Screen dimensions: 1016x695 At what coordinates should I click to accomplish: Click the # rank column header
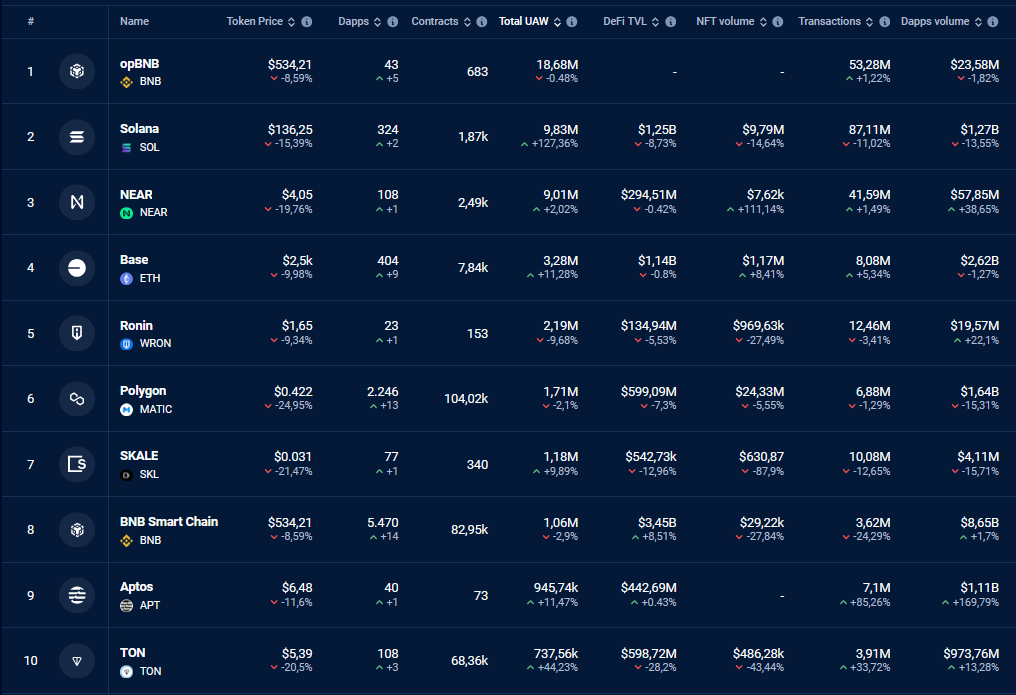click(x=30, y=21)
